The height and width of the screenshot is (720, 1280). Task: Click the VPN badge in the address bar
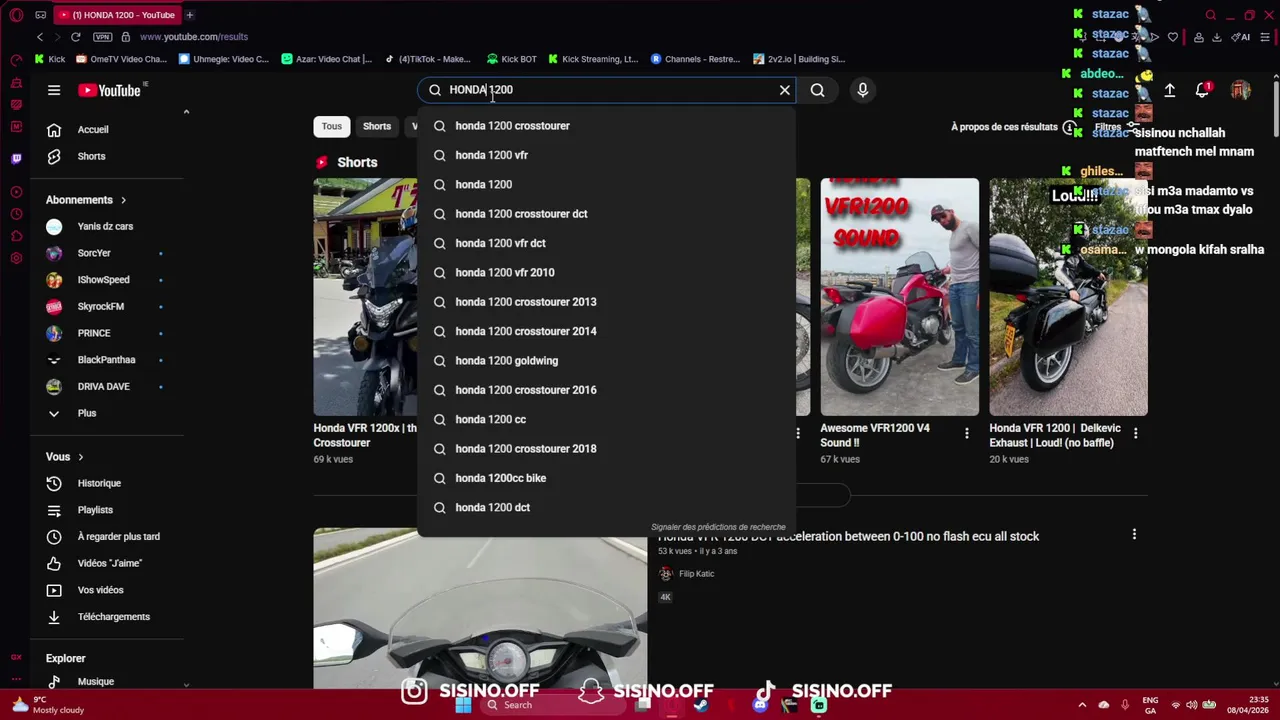tap(102, 37)
